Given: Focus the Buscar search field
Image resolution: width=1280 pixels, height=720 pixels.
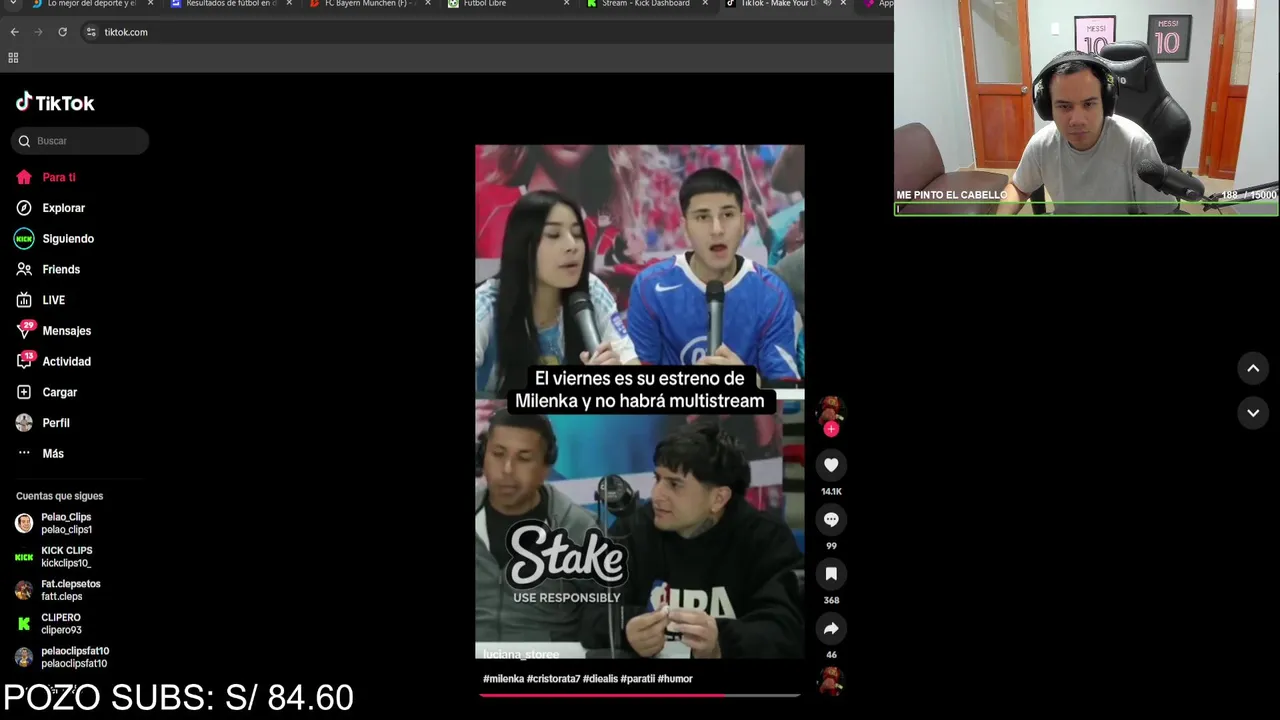Looking at the screenshot, I should pyautogui.click(x=80, y=141).
